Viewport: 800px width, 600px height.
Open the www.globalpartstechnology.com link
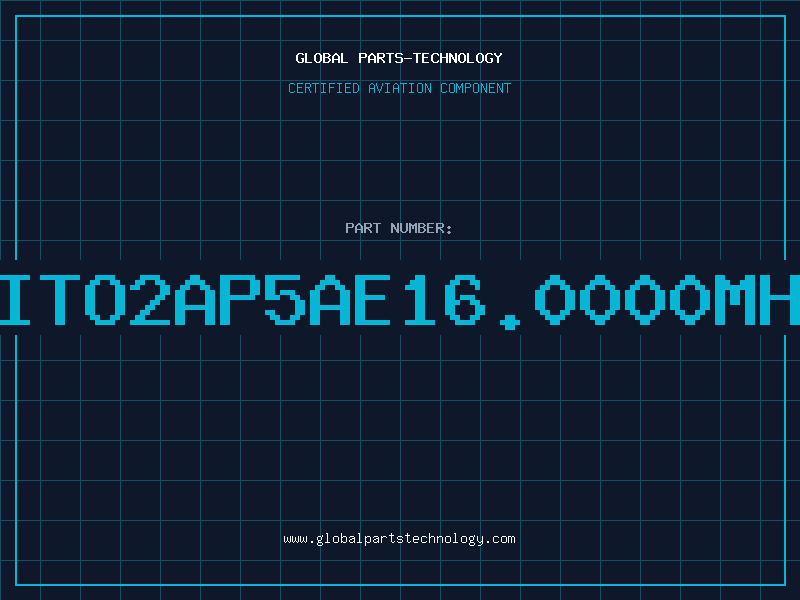(399, 539)
